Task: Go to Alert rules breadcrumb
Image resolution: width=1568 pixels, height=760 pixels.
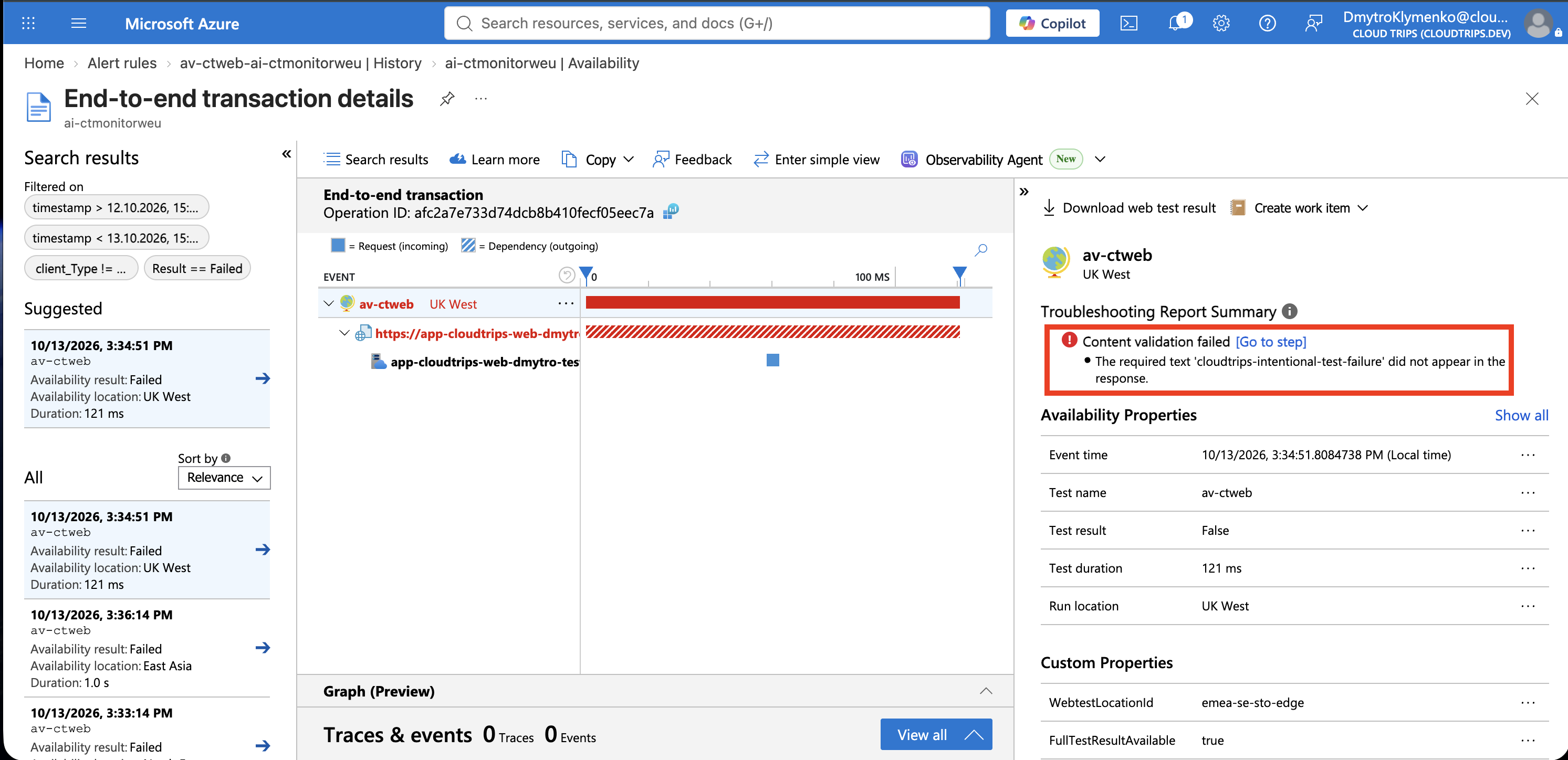Action: click(122, 64)
